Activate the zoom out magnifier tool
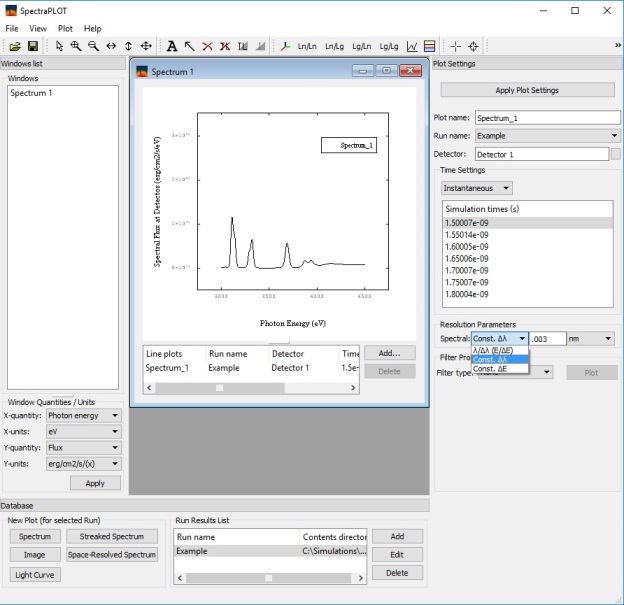This screenshot has height=605, width=624. [93, 46]
